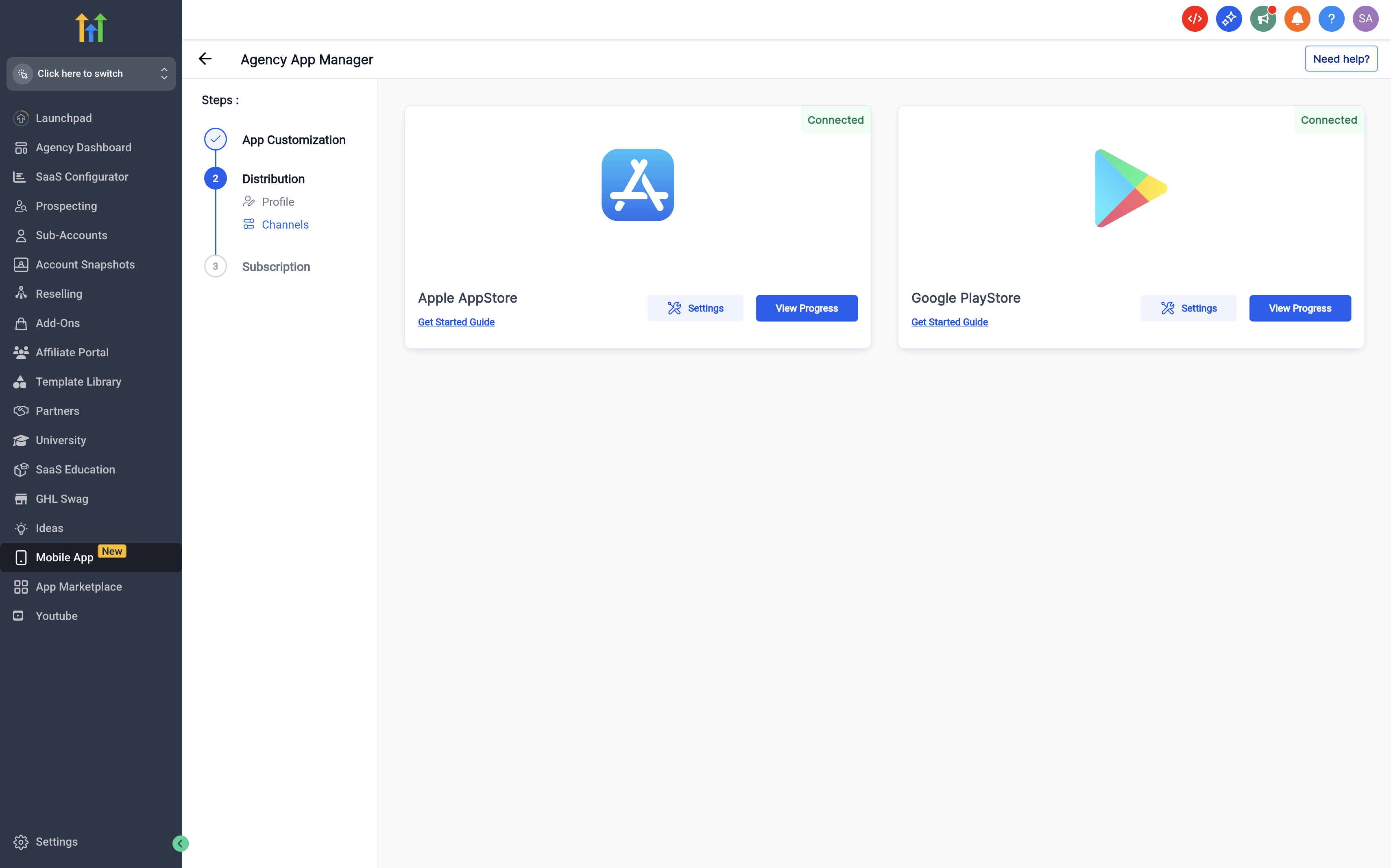Click the blue question mark help icon

[1331, 19]
